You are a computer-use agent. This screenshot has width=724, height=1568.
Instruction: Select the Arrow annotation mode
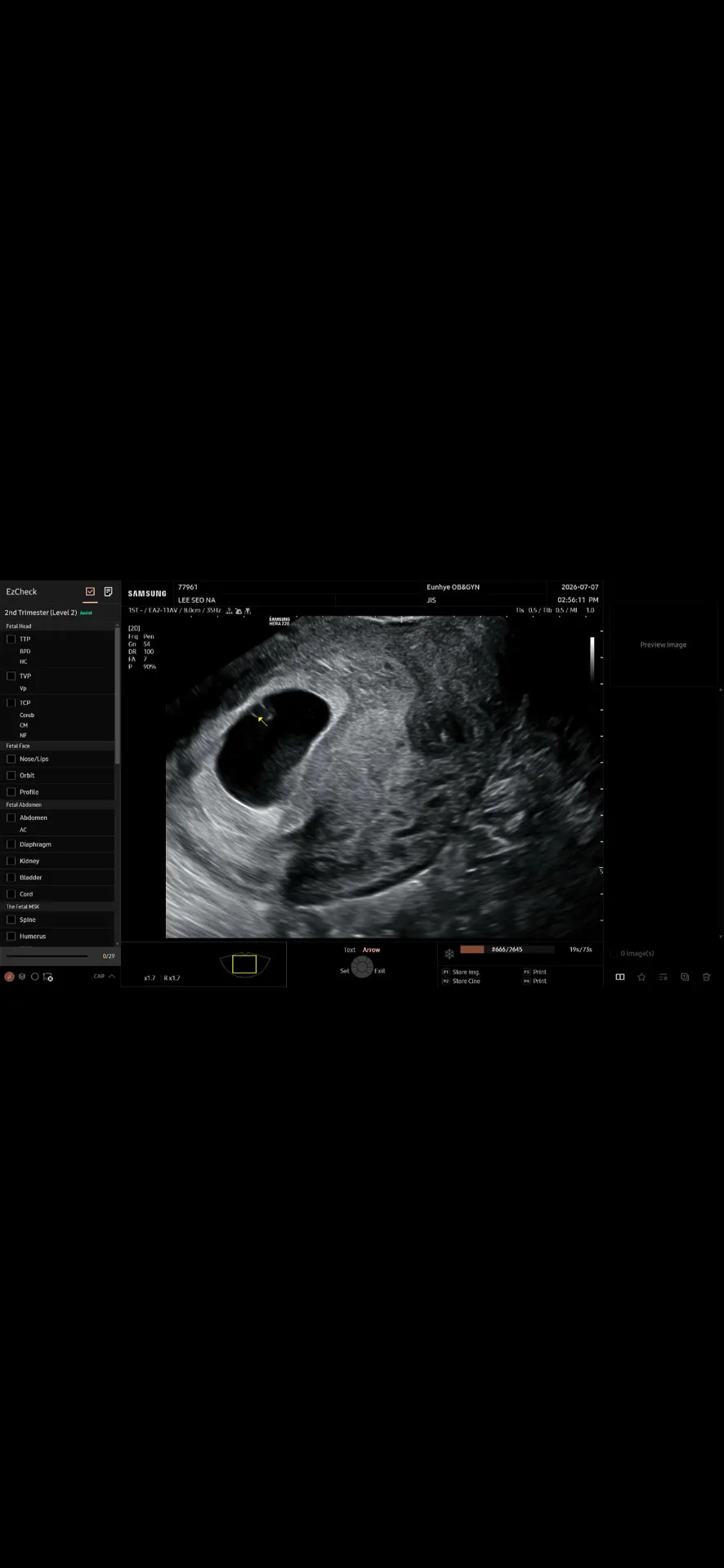point(371,950)
